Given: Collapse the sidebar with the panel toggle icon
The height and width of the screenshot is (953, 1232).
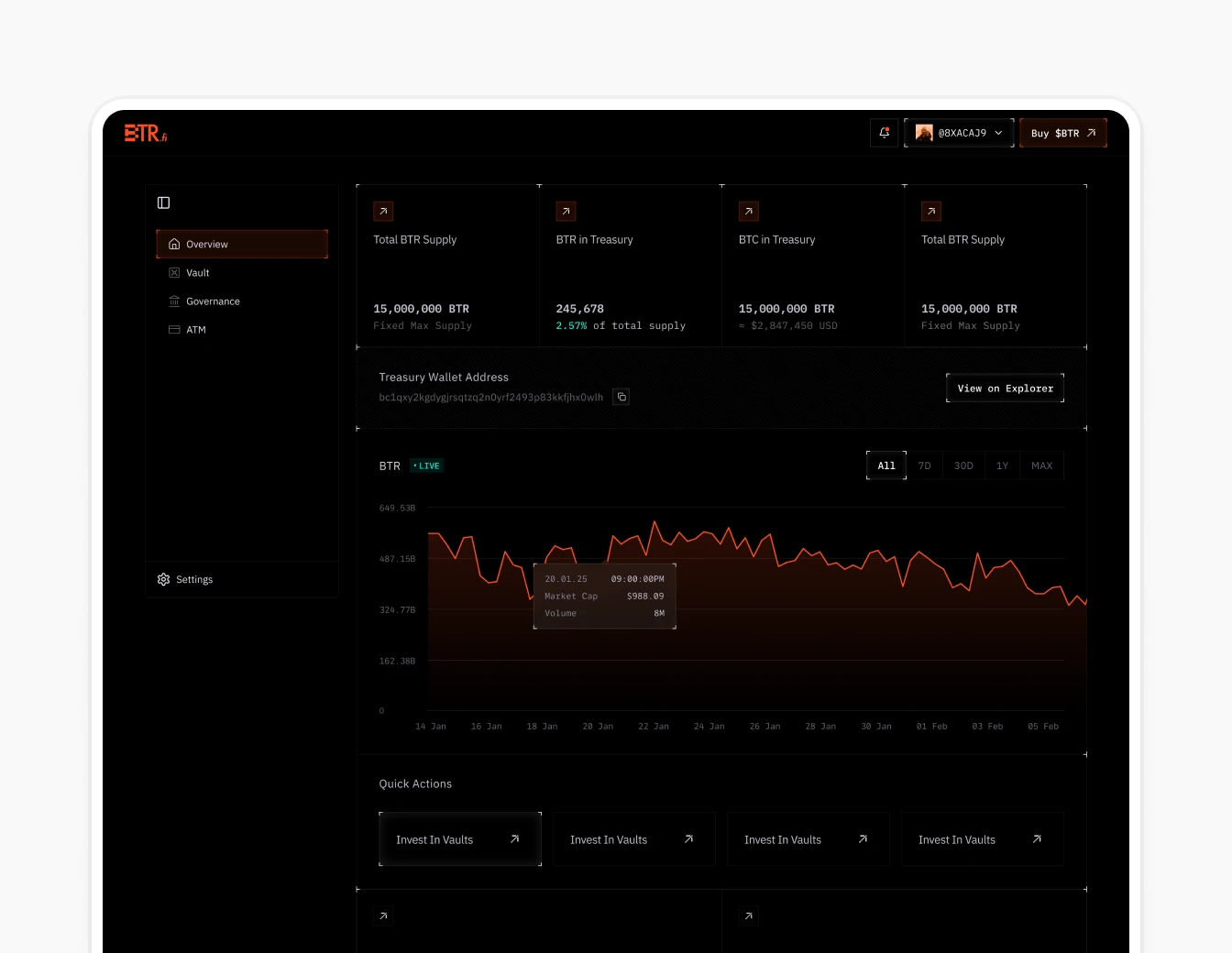Looking at the screenshot, I should pos(163,202).
